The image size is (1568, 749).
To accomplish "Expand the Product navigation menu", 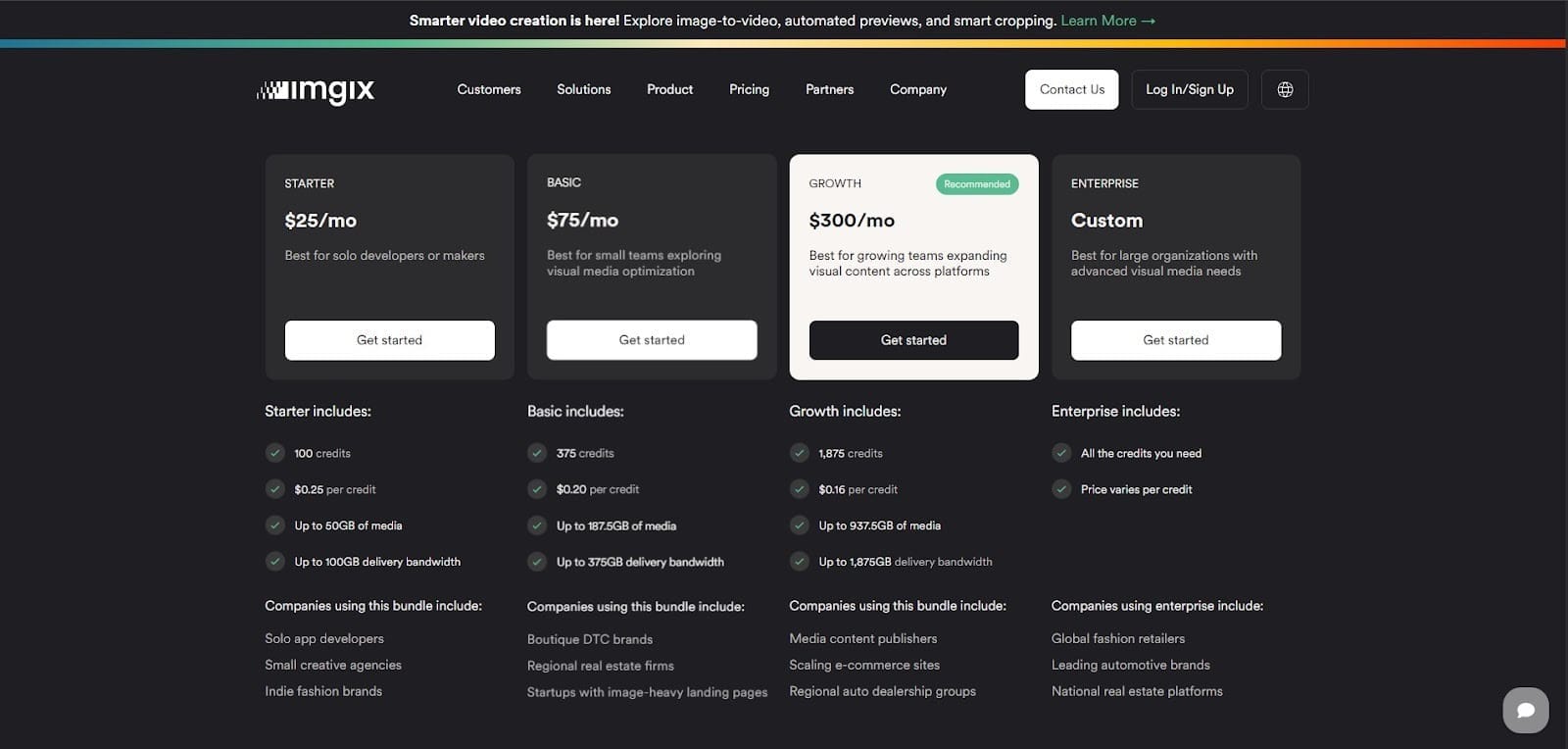I will 669,89.
